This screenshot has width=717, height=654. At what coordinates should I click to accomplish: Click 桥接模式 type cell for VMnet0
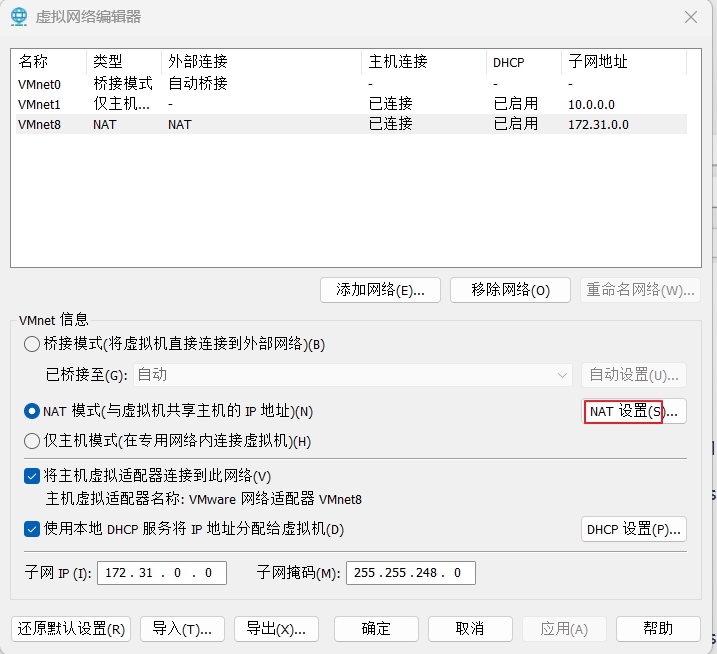[123, 84]
